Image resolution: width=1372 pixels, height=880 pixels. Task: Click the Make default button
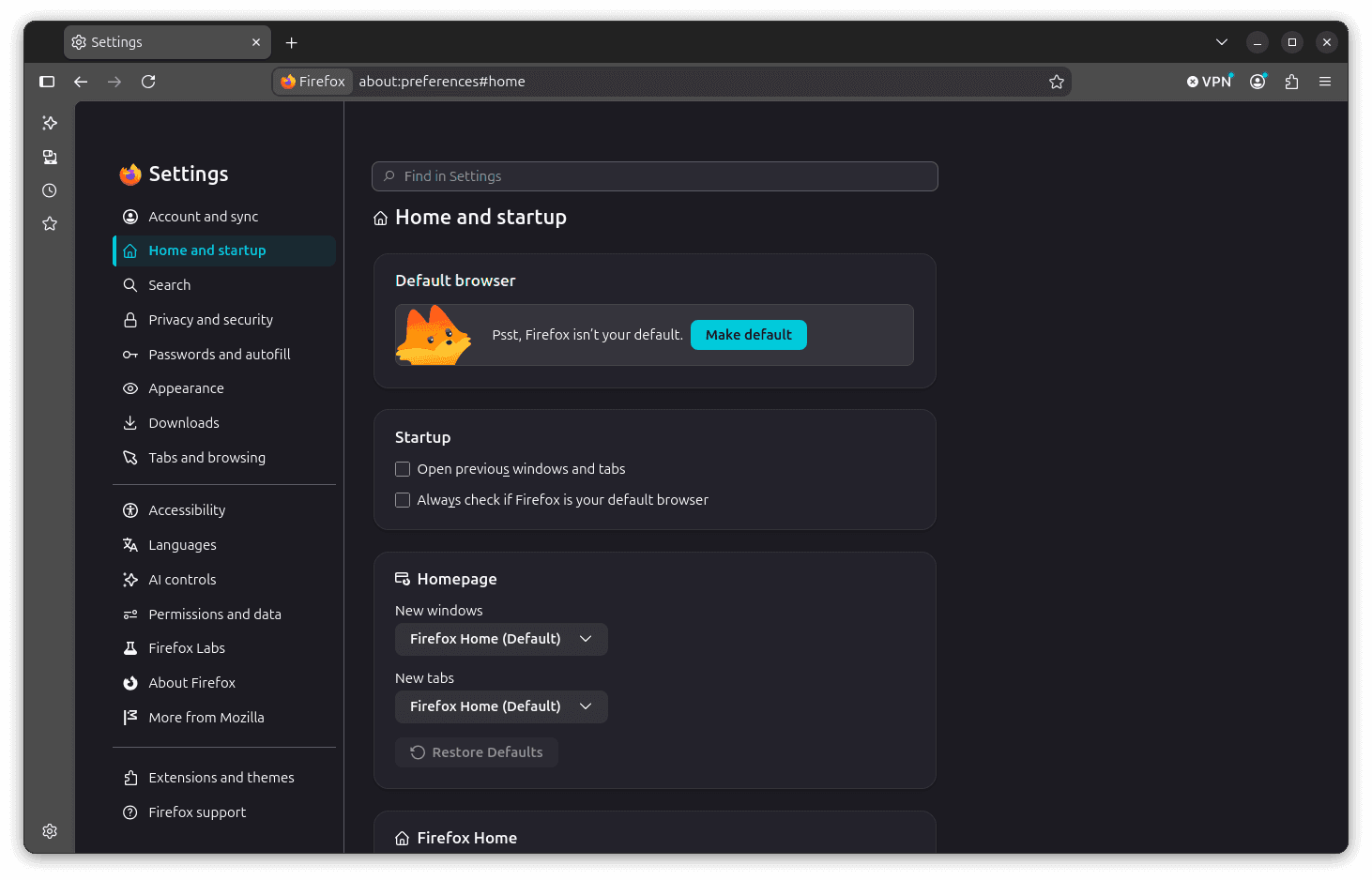click(x=749, y=335)
